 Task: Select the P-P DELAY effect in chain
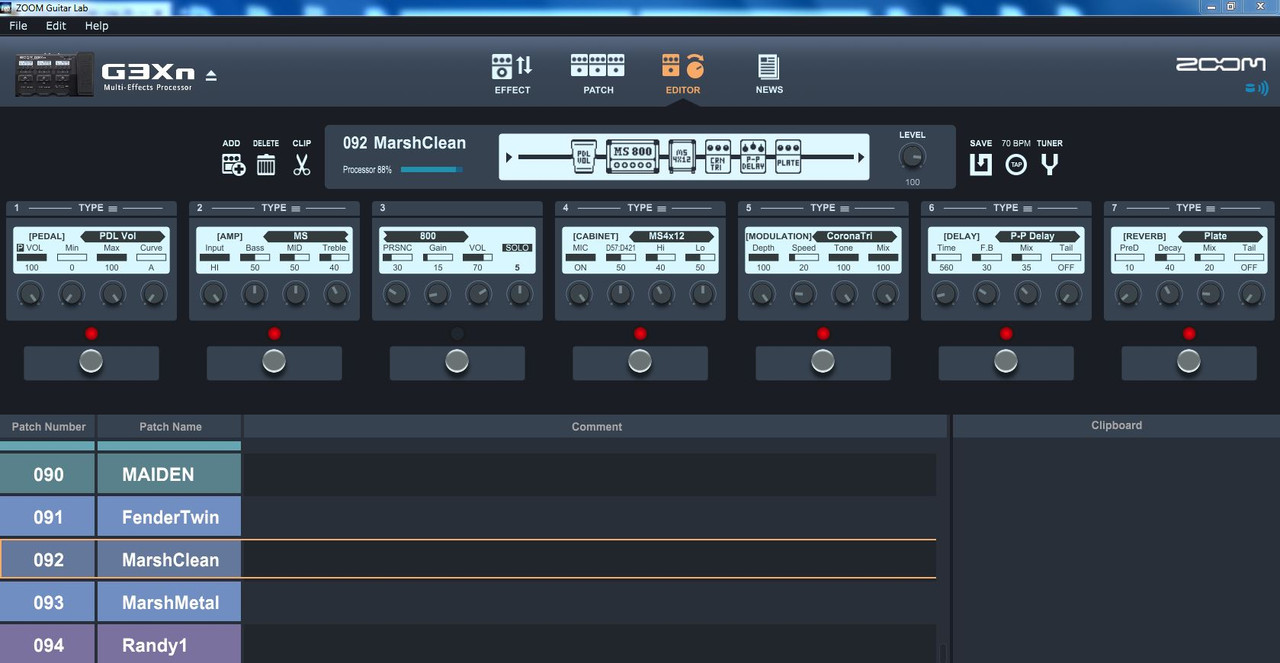tap(753, 157)
